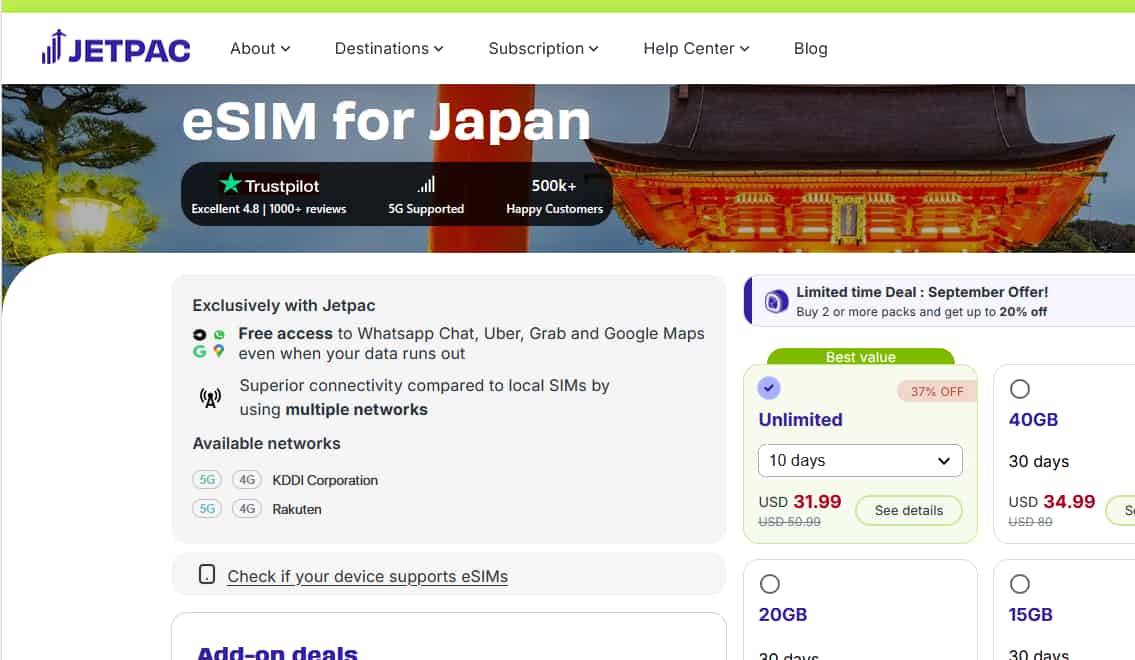Screen dimensions: 1135x660
Task: Click the 15GB plan title
Action: (1031, 614)
